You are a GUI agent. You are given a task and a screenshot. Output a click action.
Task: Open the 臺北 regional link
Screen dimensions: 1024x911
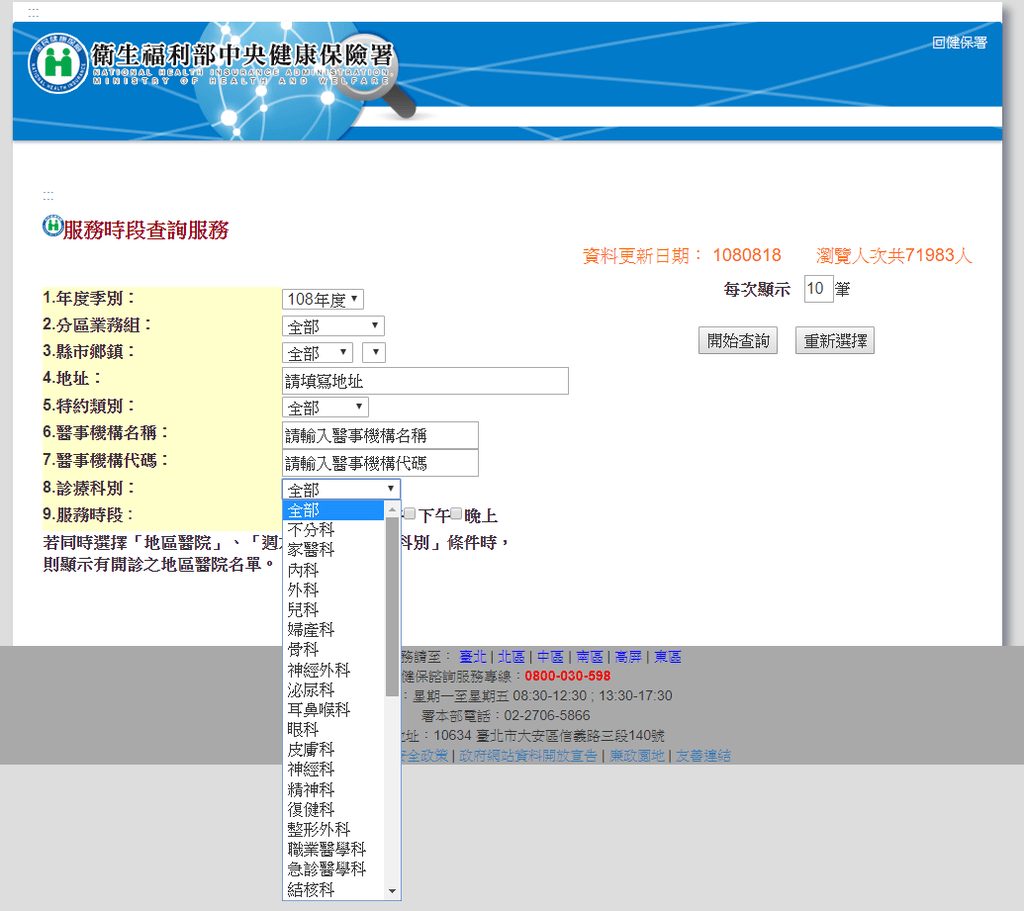(473, 656)
